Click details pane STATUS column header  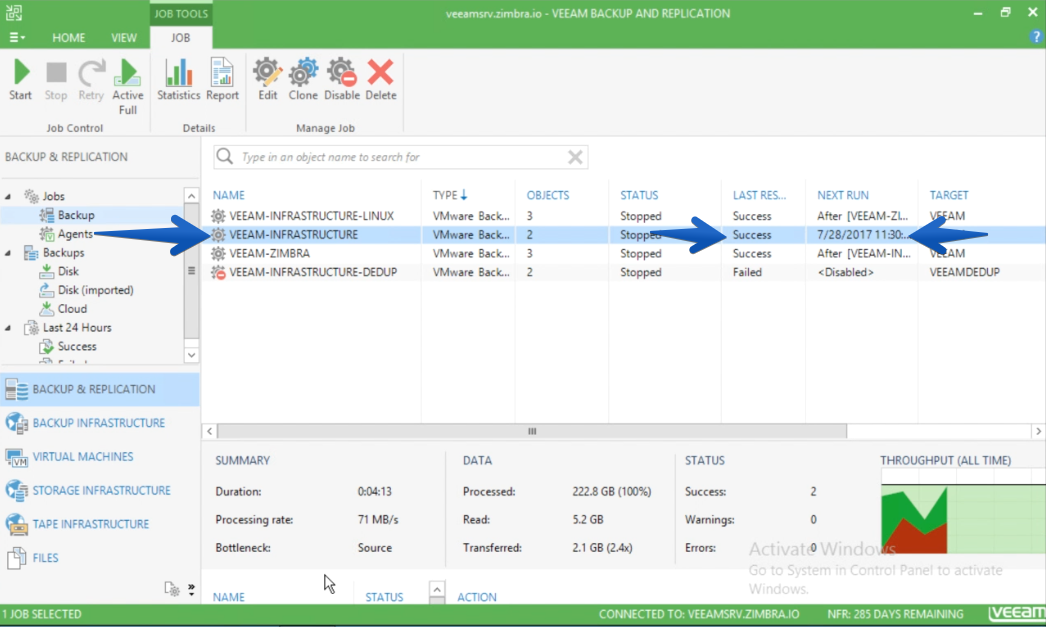(384, 597)
